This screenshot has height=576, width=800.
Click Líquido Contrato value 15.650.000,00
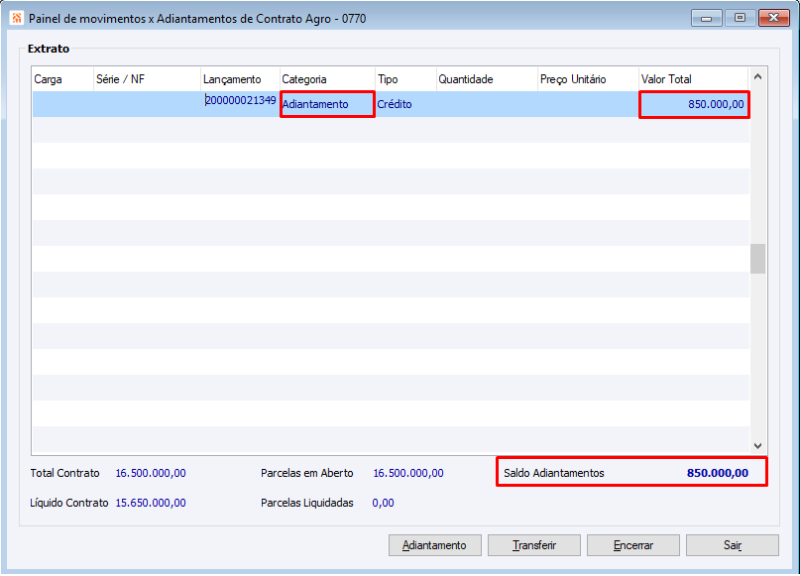click(151, 503)
